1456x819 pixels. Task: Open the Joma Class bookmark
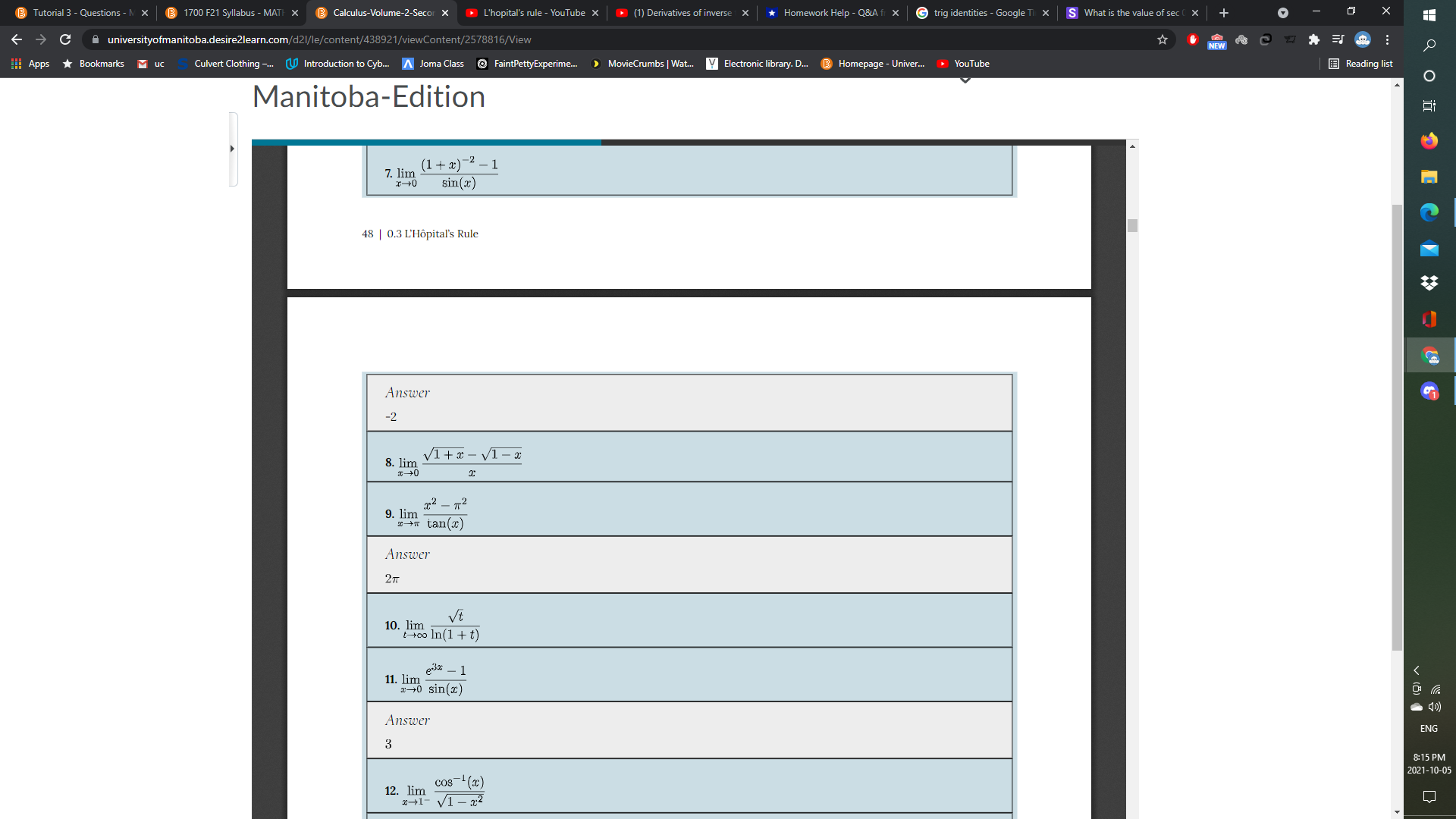(x=433, y=64)
